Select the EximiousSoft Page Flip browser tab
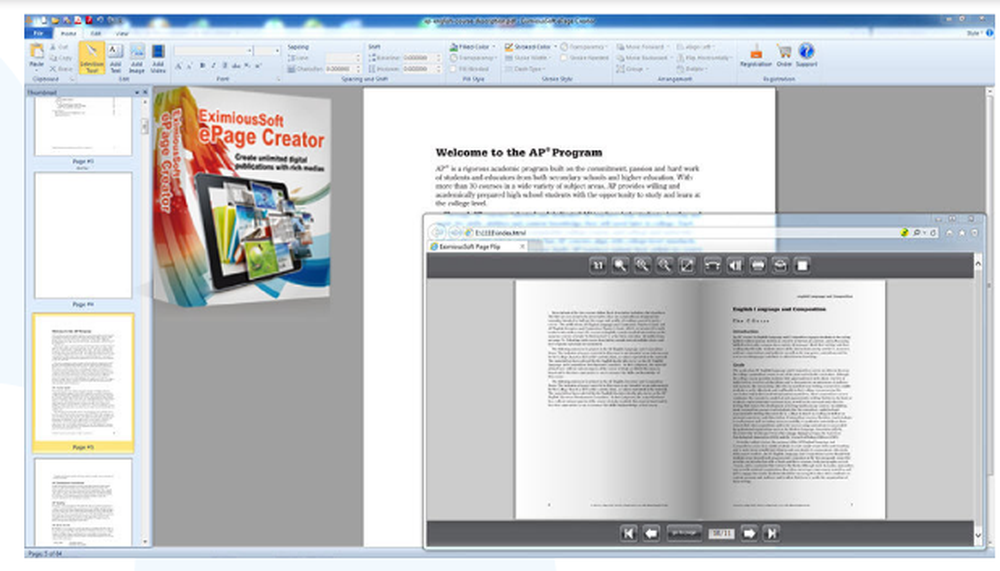This screenshot has width=1000, height=571. [477, 246]
